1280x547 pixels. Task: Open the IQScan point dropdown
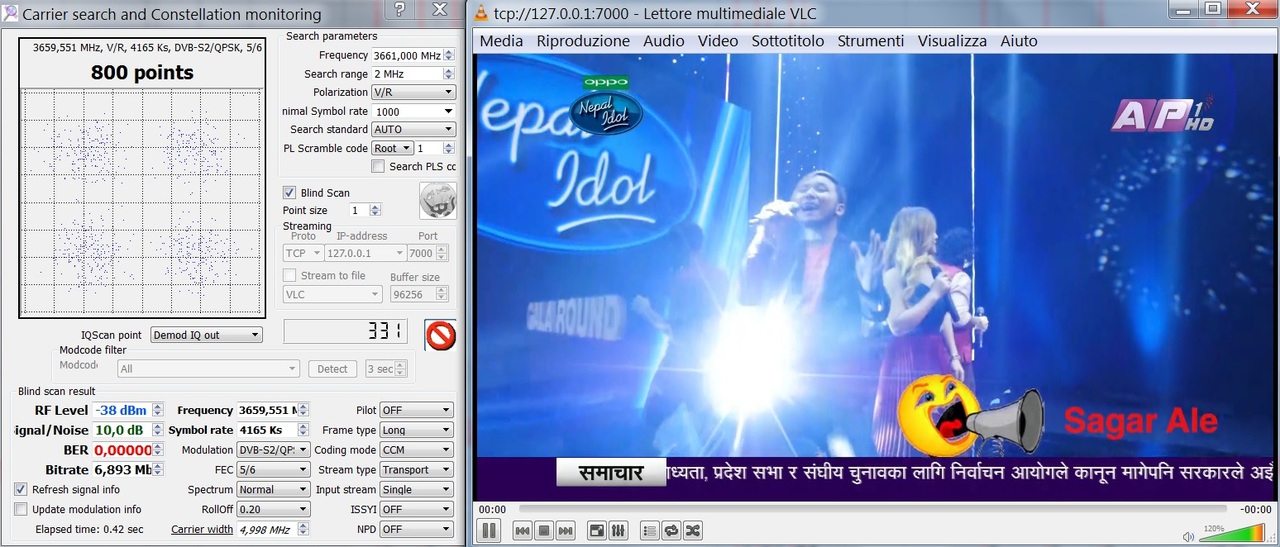point(206,335)
